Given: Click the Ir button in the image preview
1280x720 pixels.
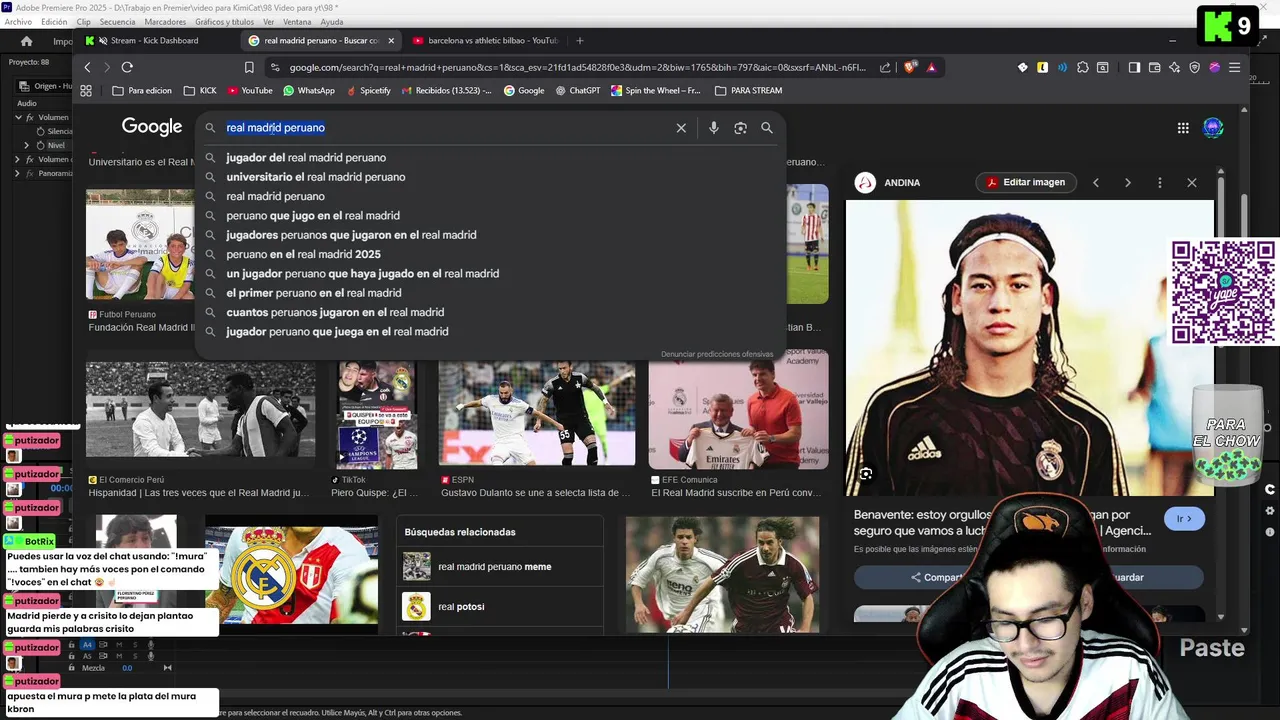Looking at the screenshot, I should pos(1184,519).
